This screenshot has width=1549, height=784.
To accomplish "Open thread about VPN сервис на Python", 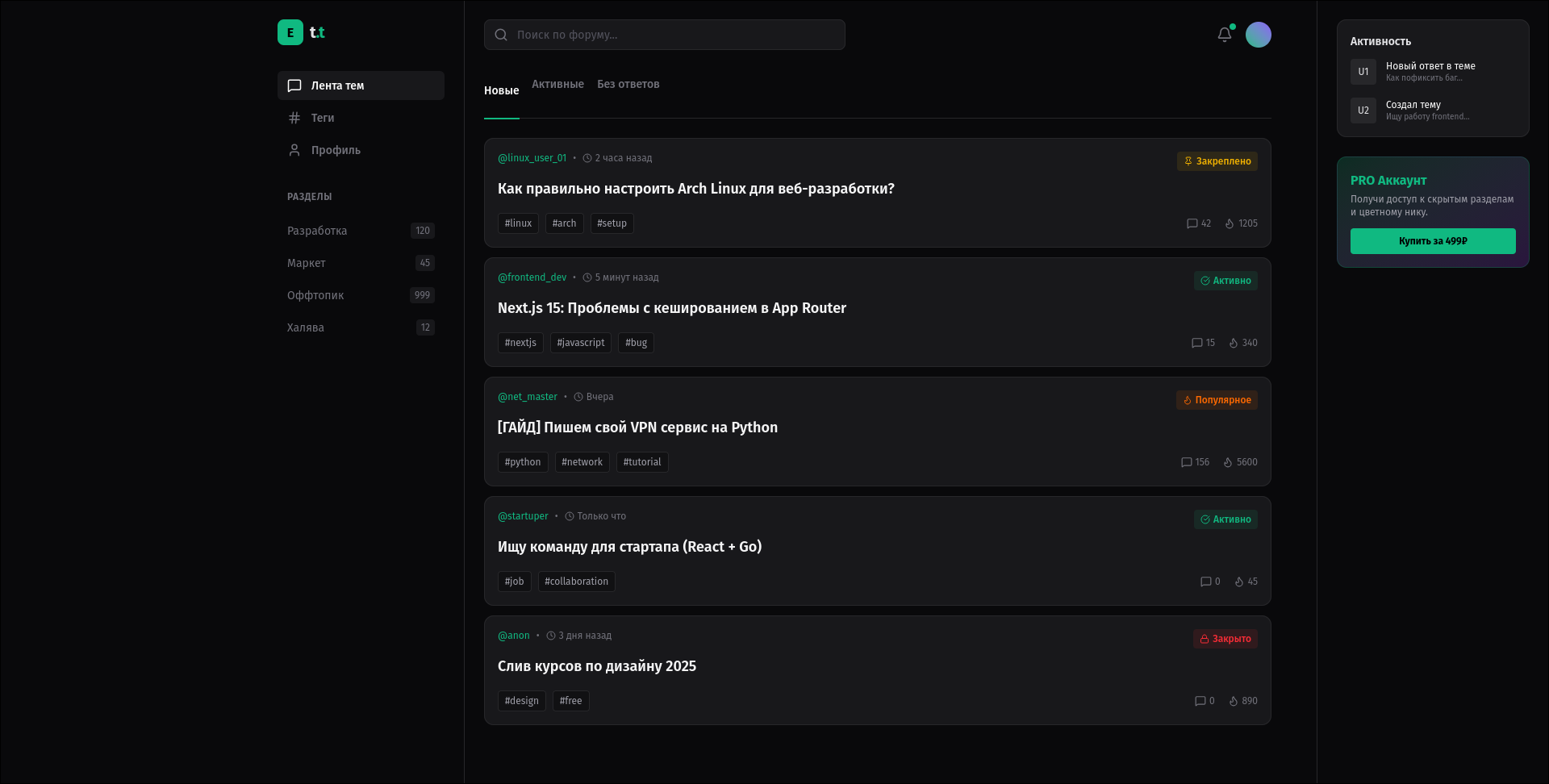I will [x=637, y=427].
